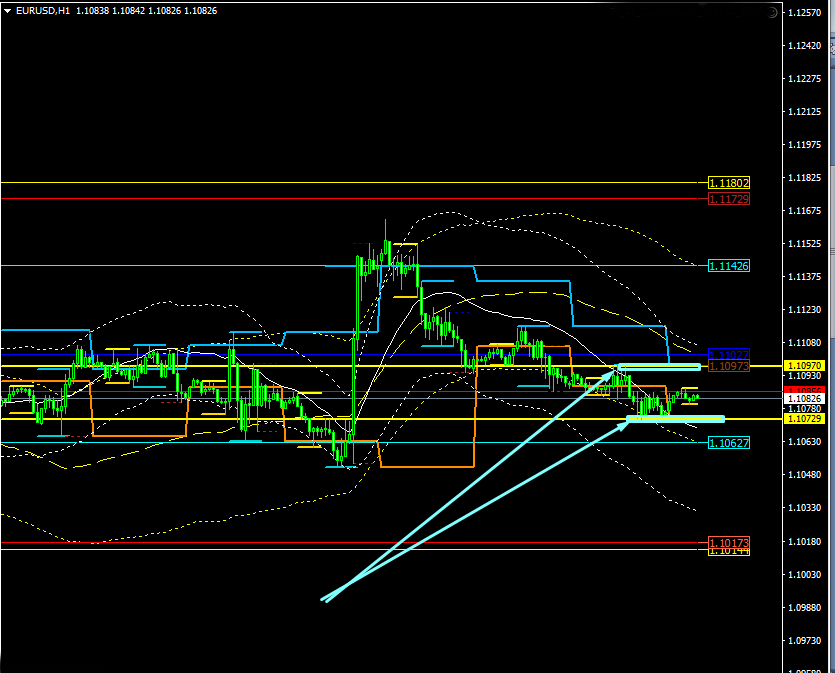Select the brown 1.10973 line label
Viewport: 835px width, 673px height.
pyautogui.click(x=729, y=366)
